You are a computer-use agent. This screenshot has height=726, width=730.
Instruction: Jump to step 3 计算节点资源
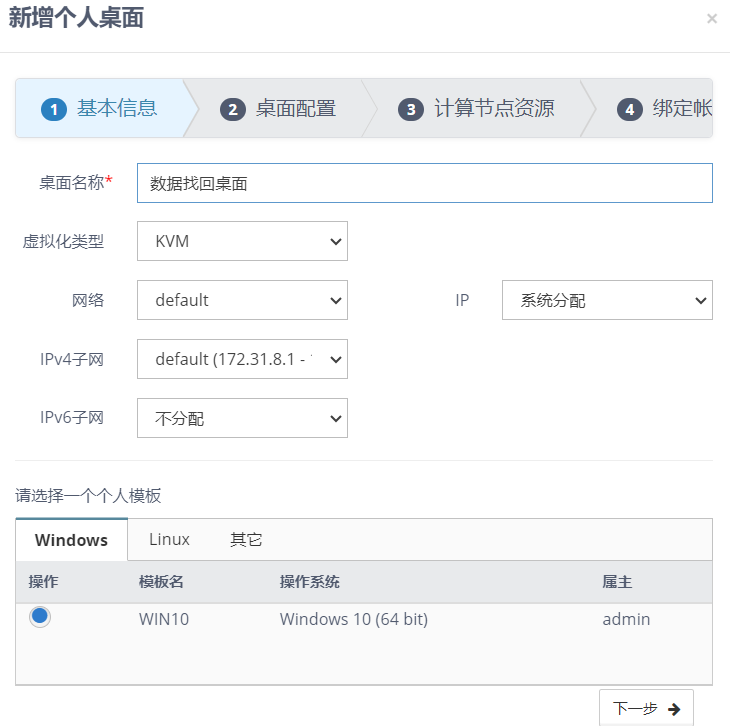[x=477, y=108]
